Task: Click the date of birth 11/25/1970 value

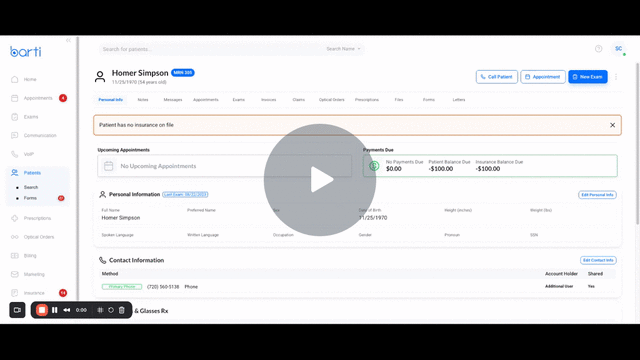Action: [x=373, y=218]
